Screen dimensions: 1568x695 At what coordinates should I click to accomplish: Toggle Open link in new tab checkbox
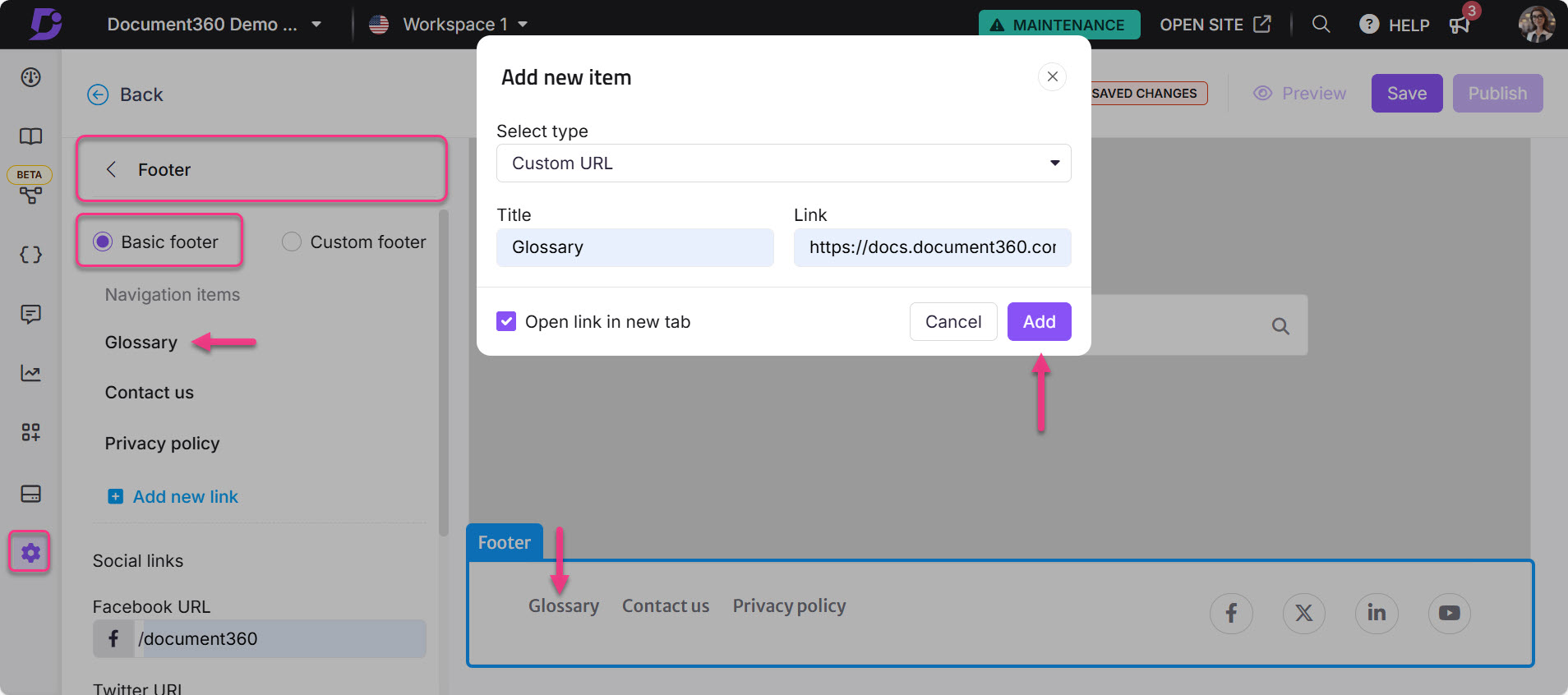click(x=506, y=321)
